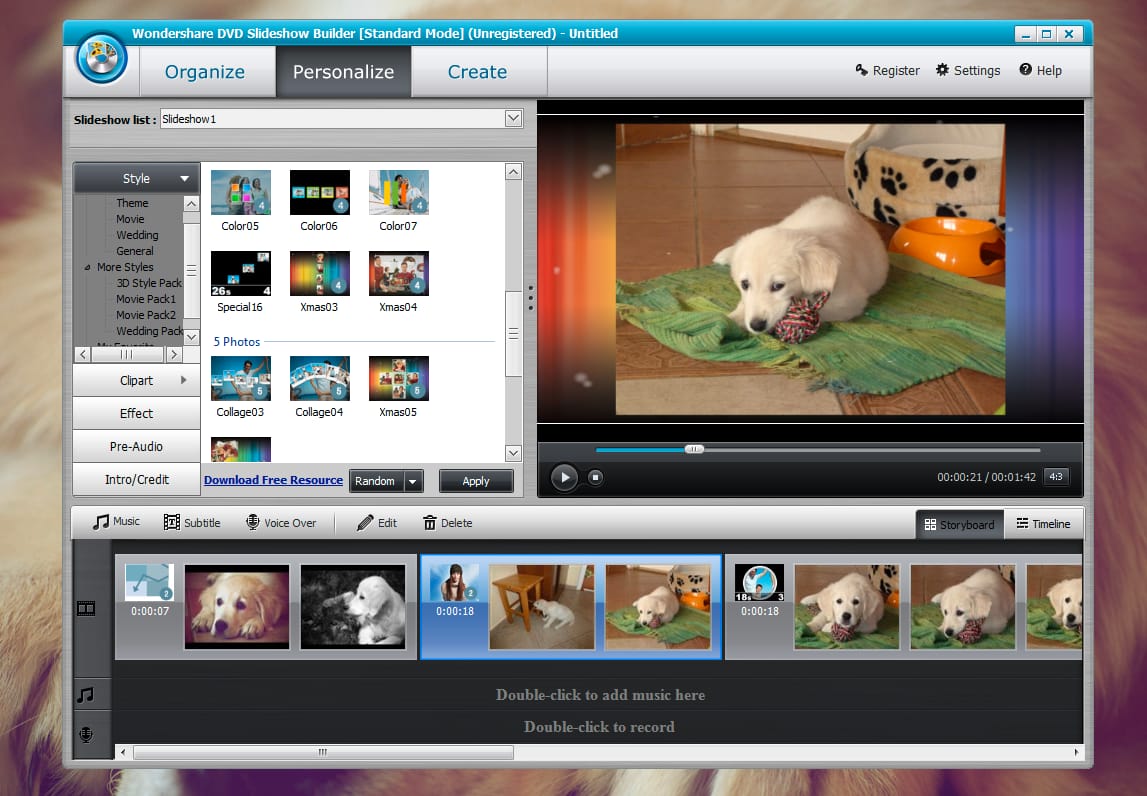Toggle the 4:3 aspect ratio button
Image resolution: width=1147 pixels, height=796 pixels.
pos(1056,476)
